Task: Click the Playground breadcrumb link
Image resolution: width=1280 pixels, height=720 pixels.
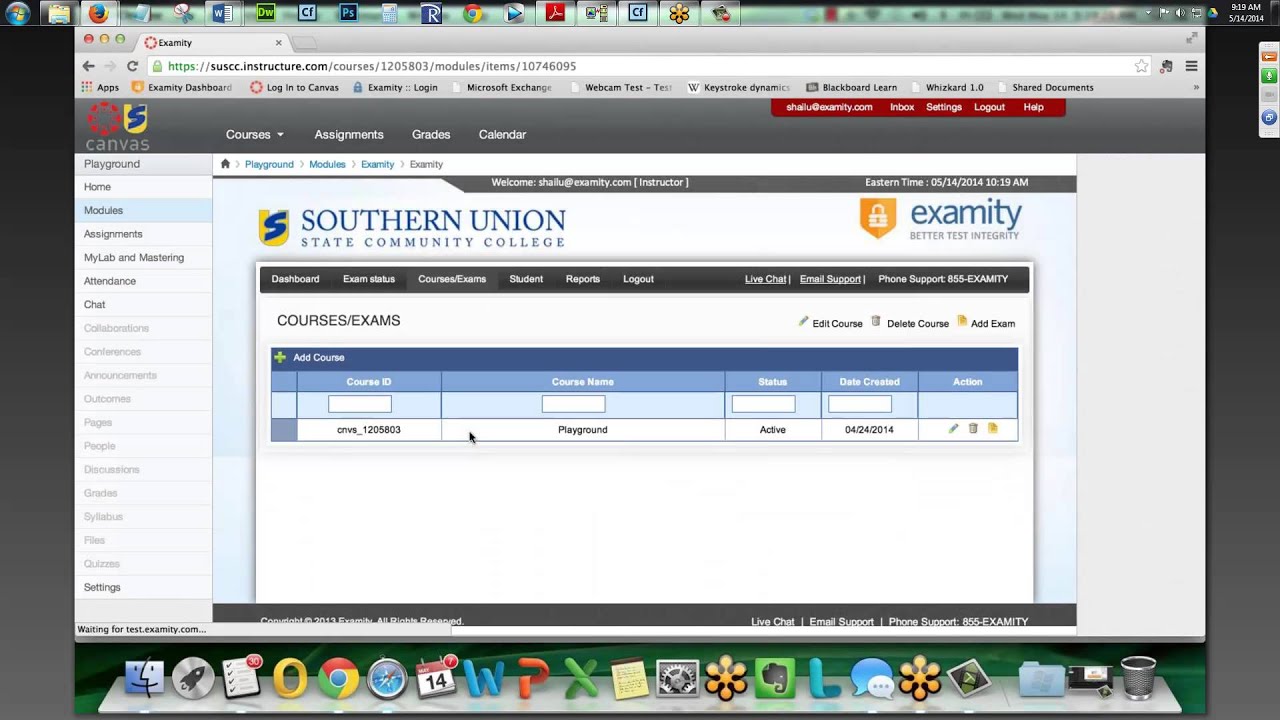Action: pyautogui.click(x=269, y=164)
